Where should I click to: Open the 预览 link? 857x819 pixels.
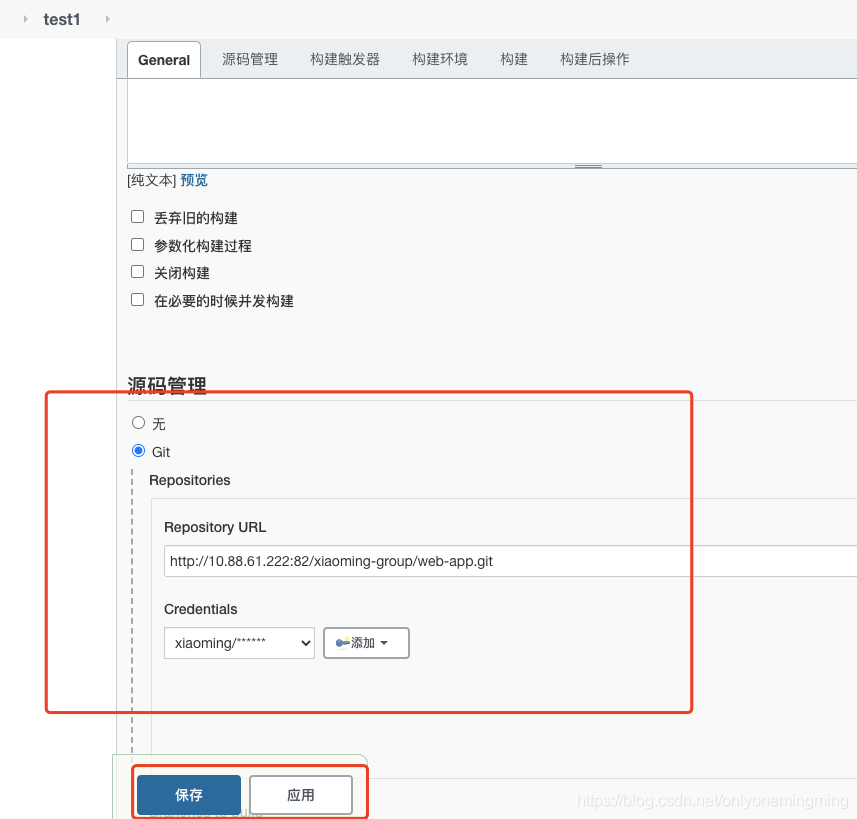[x=194, y=180]
